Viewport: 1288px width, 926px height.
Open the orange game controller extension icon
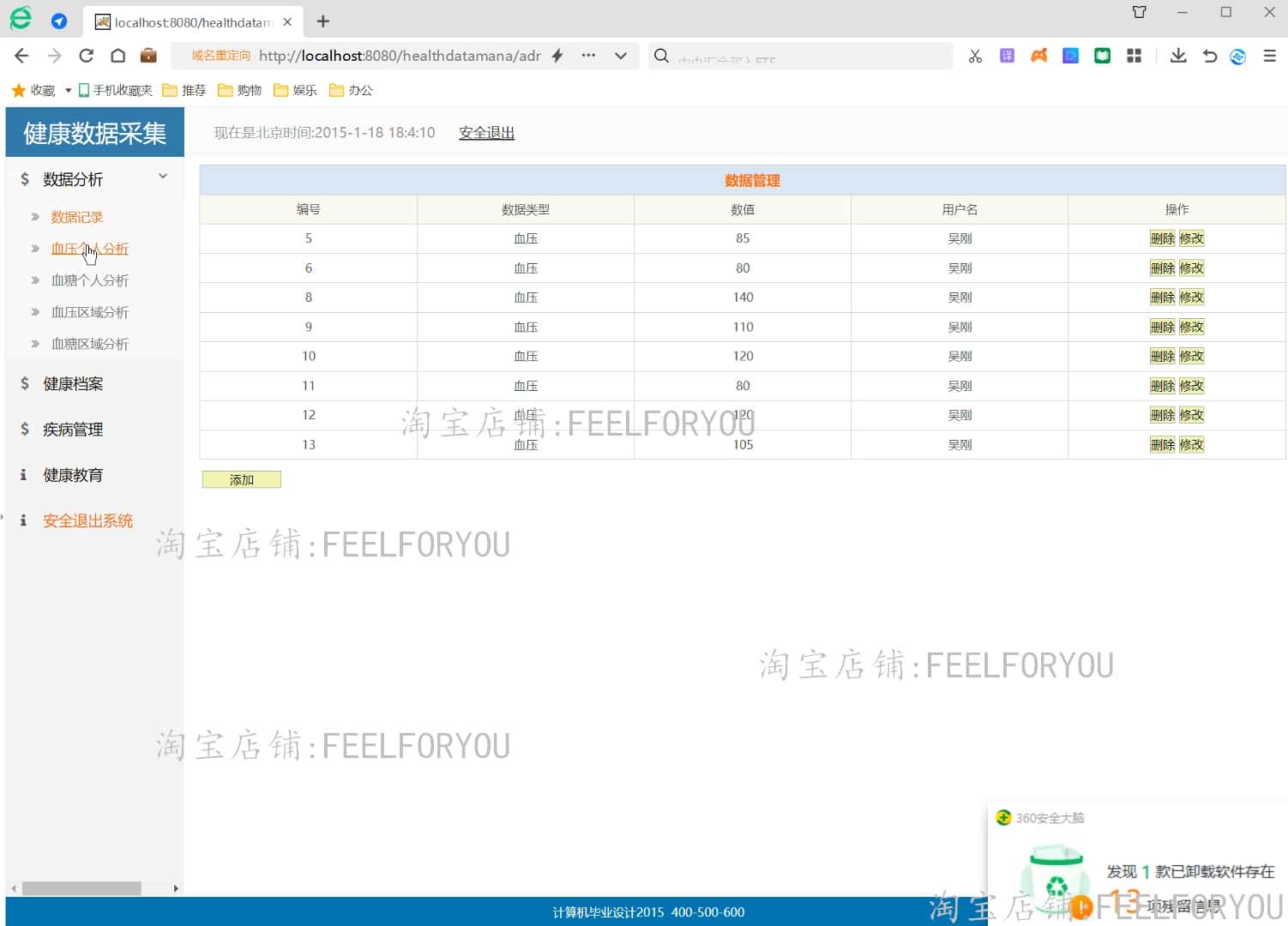click(x=1038, y=56)
